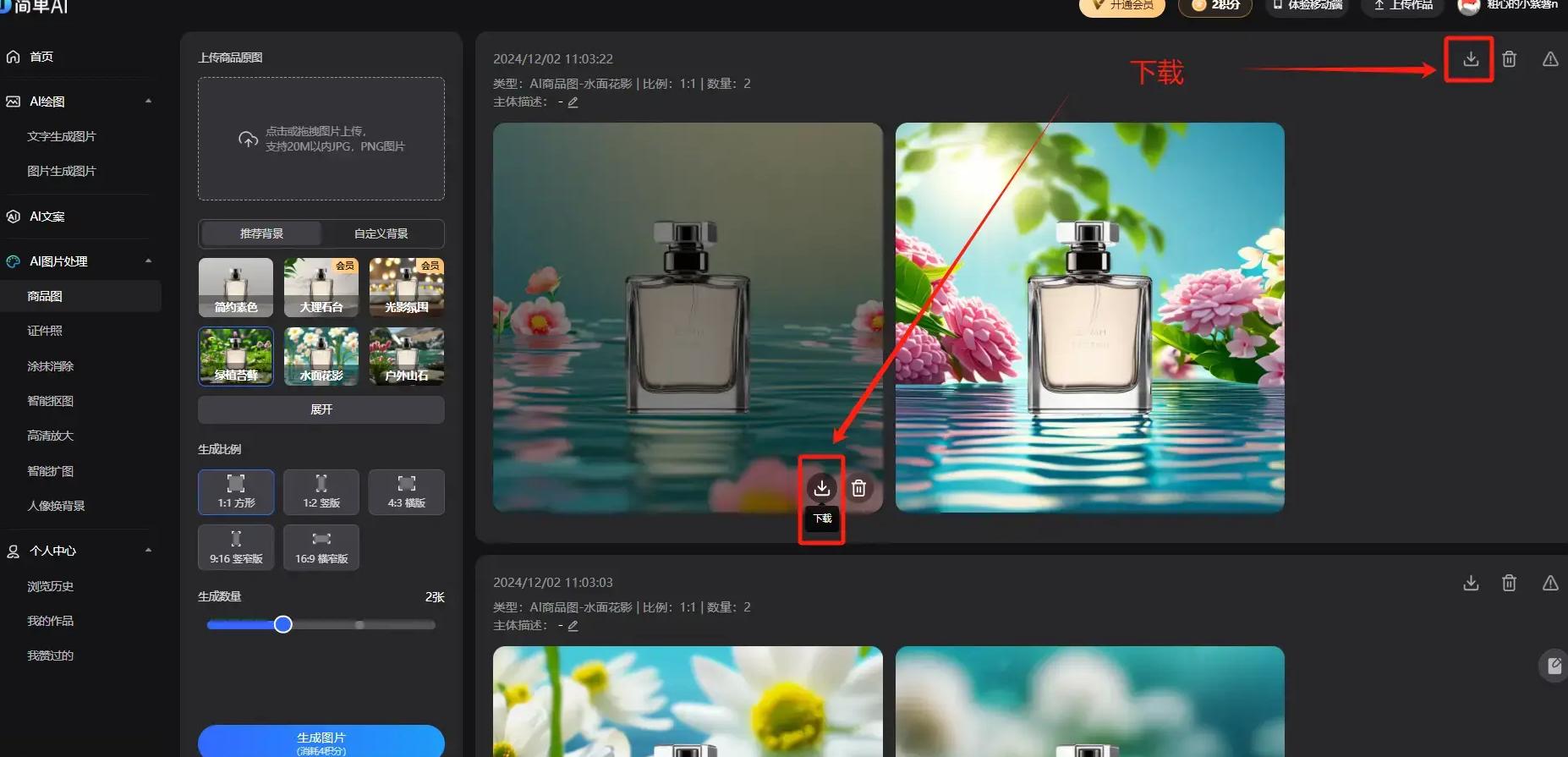
Task: Download the first perfume image
Action: pyautogui.click(x=821, y=488)
